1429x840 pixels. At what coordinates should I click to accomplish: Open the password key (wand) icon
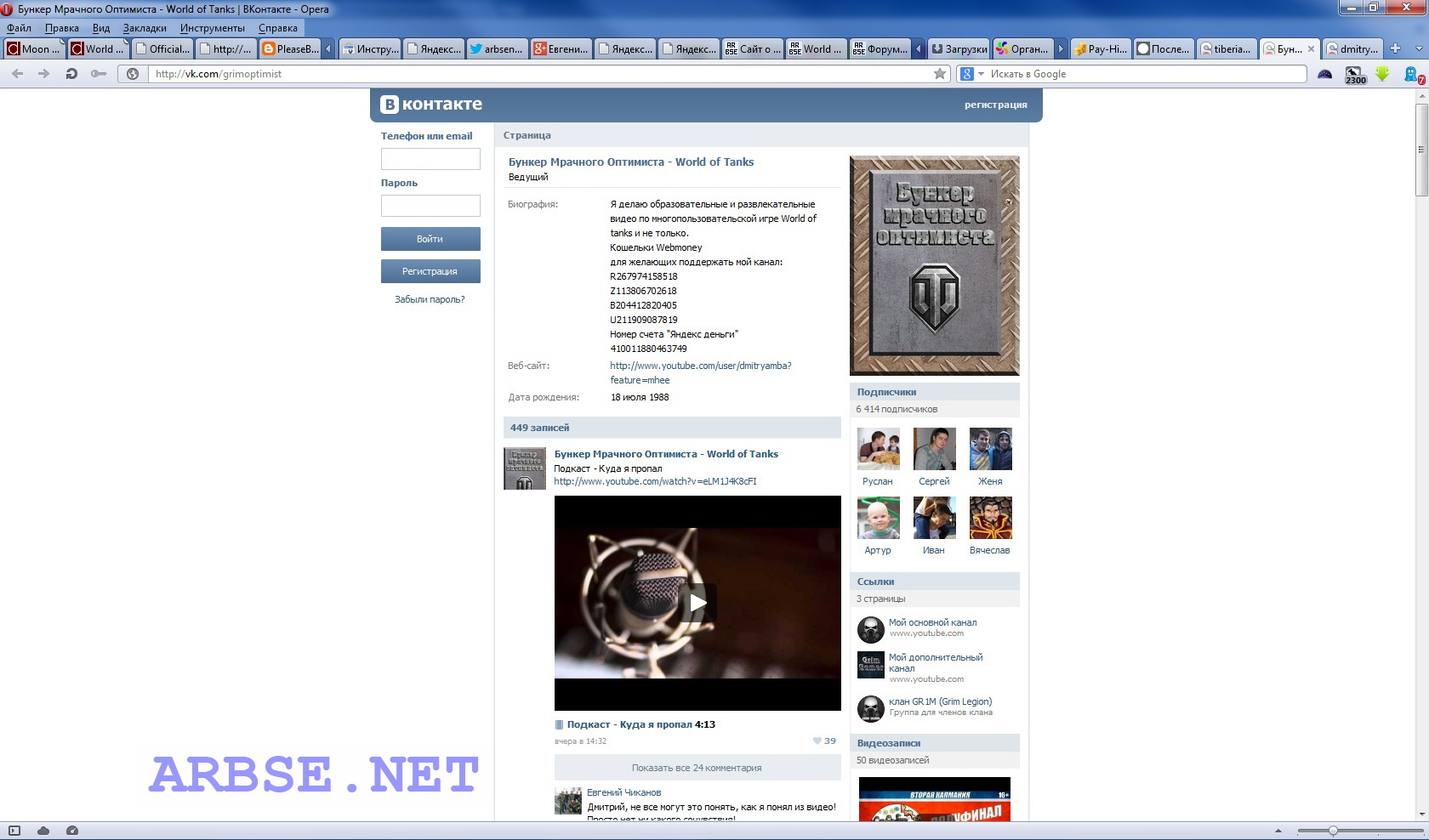[x=99, y=74]
